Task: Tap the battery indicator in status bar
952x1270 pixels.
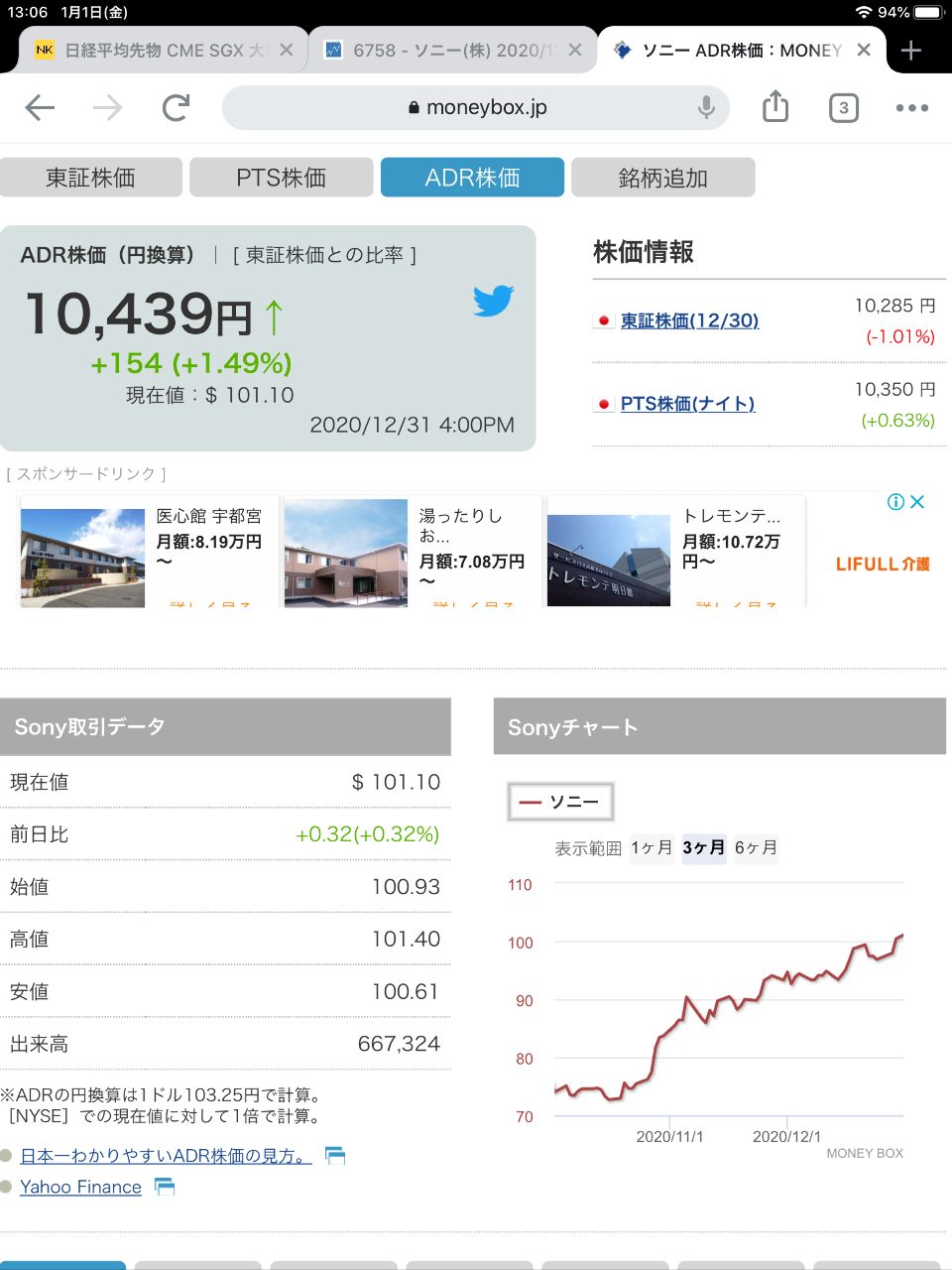Action: pos(929,12)
